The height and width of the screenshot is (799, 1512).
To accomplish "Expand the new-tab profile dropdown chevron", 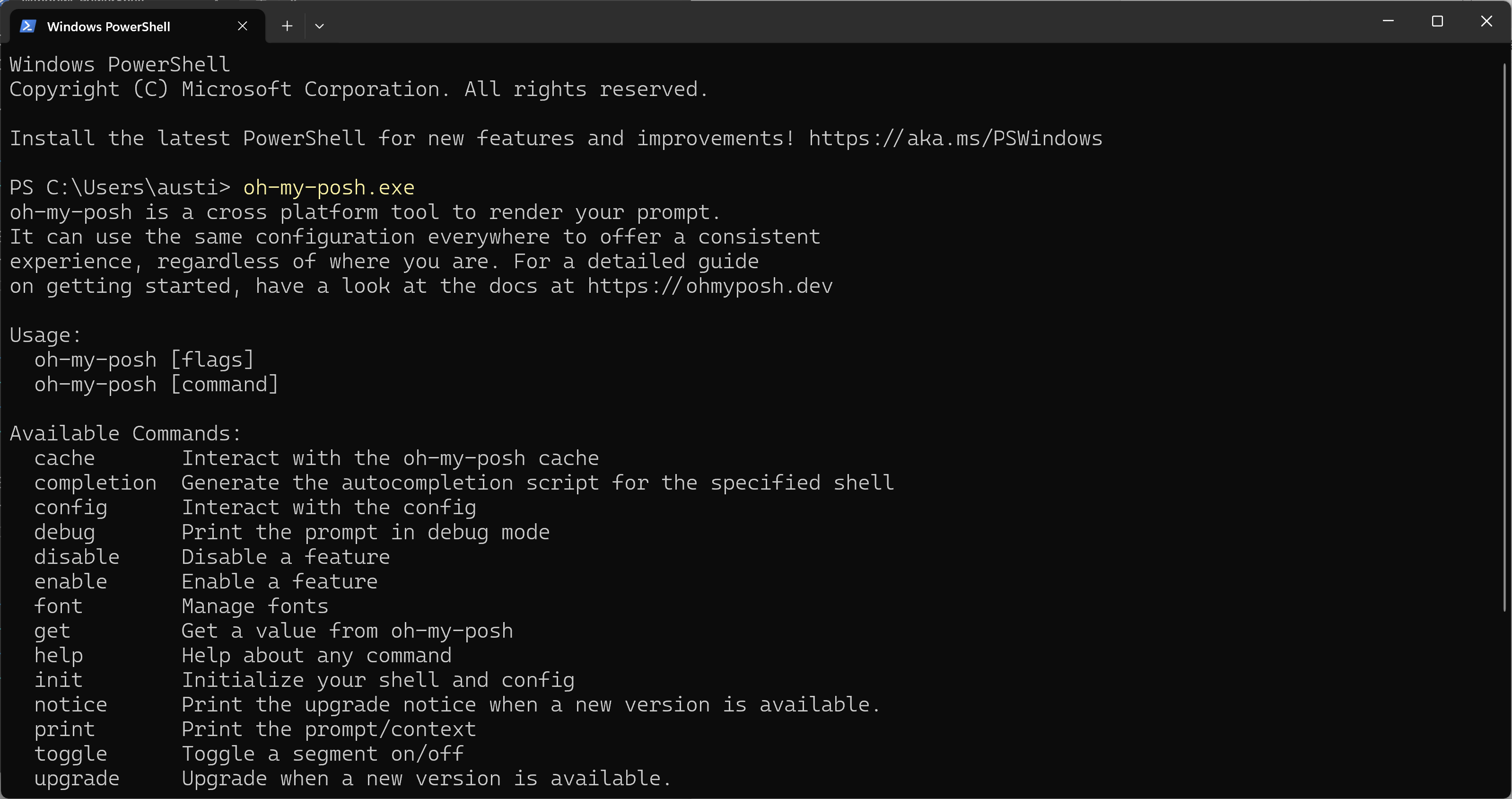I will pos(319,26).
